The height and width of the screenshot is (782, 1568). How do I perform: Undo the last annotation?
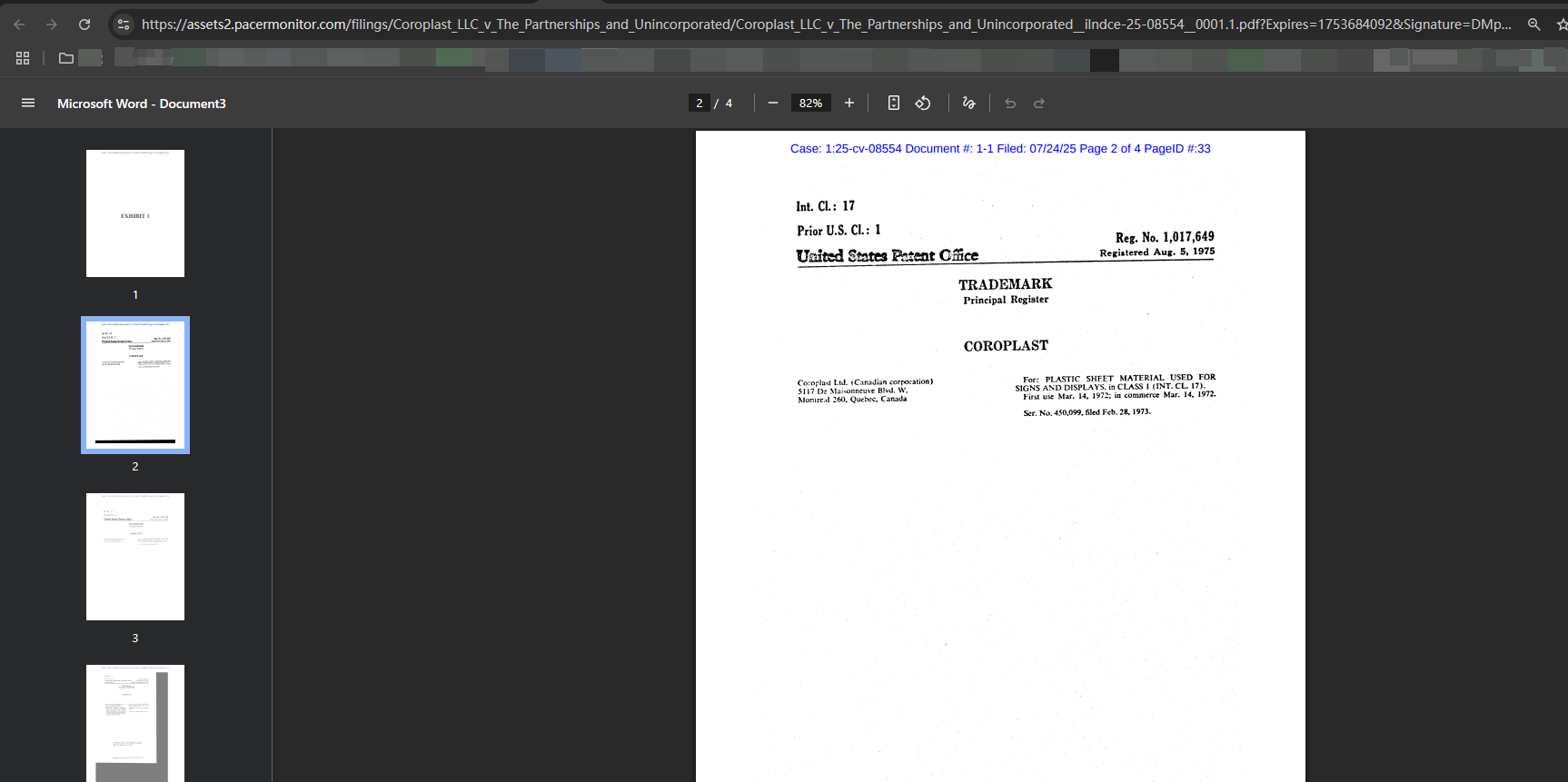tap(1010, 103)
